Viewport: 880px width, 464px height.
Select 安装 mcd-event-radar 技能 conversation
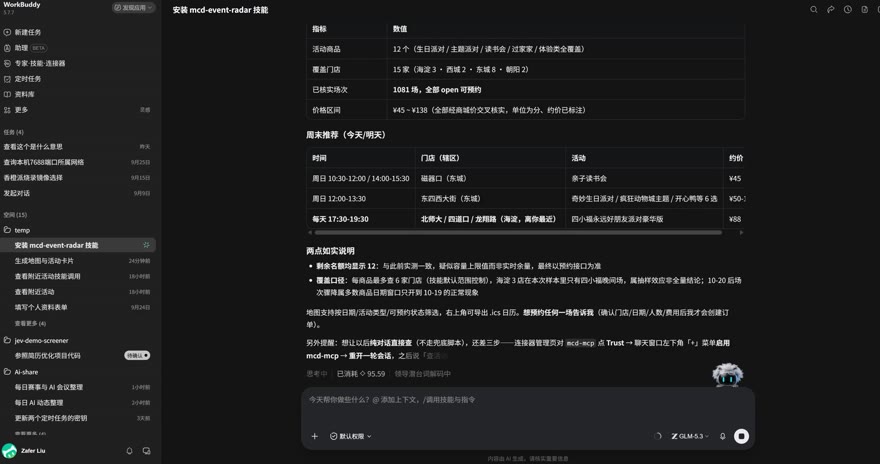click(78, 245)
